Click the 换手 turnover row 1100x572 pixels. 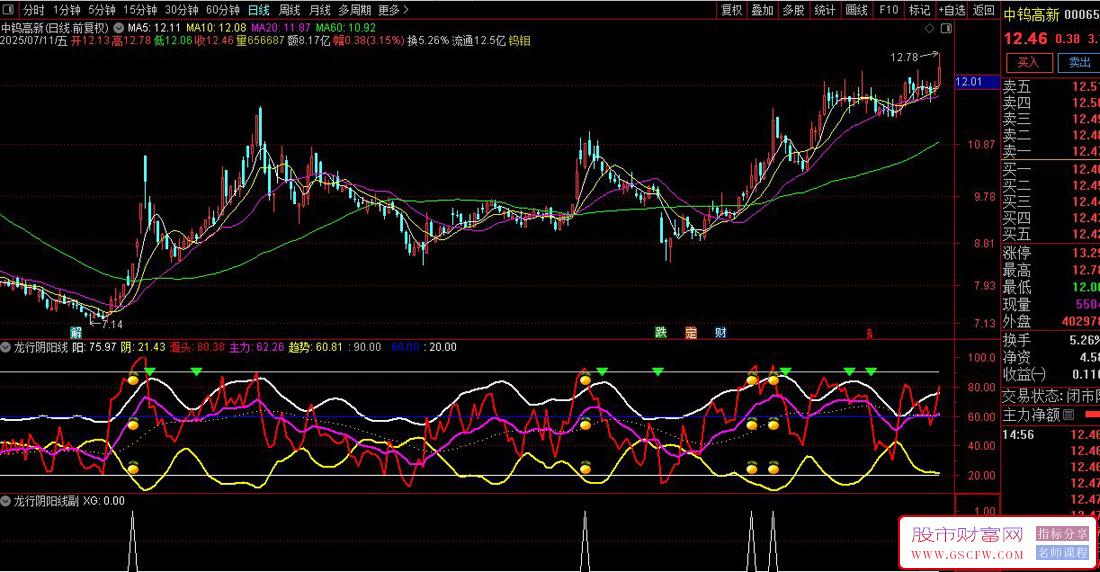pyautogui.click(x=1051, y=340)
